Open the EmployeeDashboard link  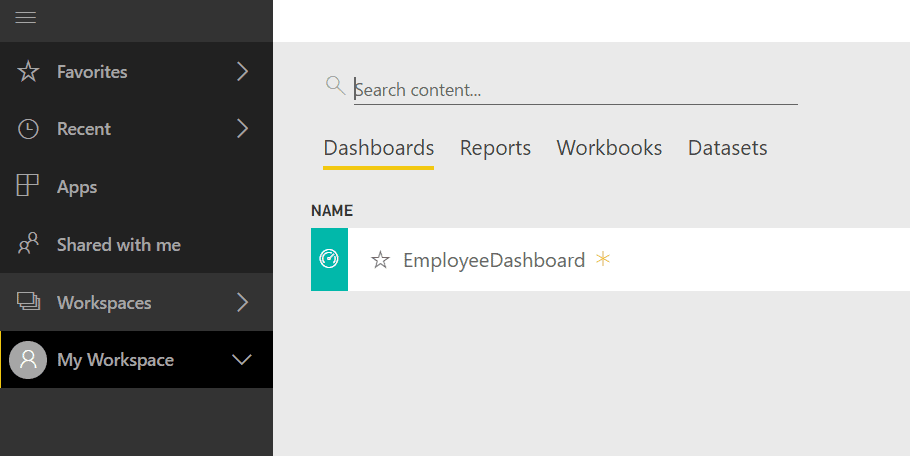[494, 261]
